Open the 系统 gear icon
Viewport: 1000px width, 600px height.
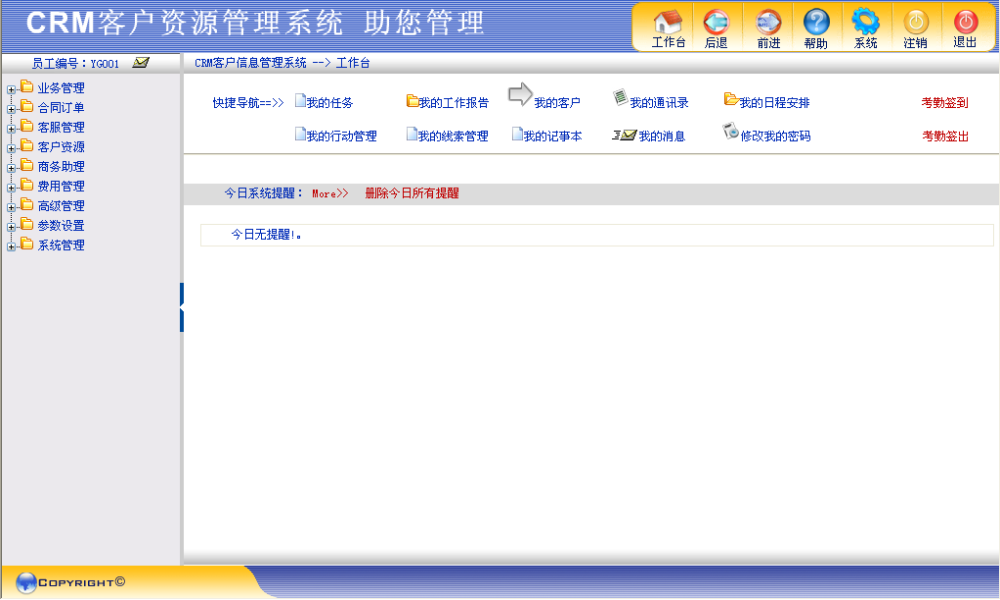click(865, 22)
